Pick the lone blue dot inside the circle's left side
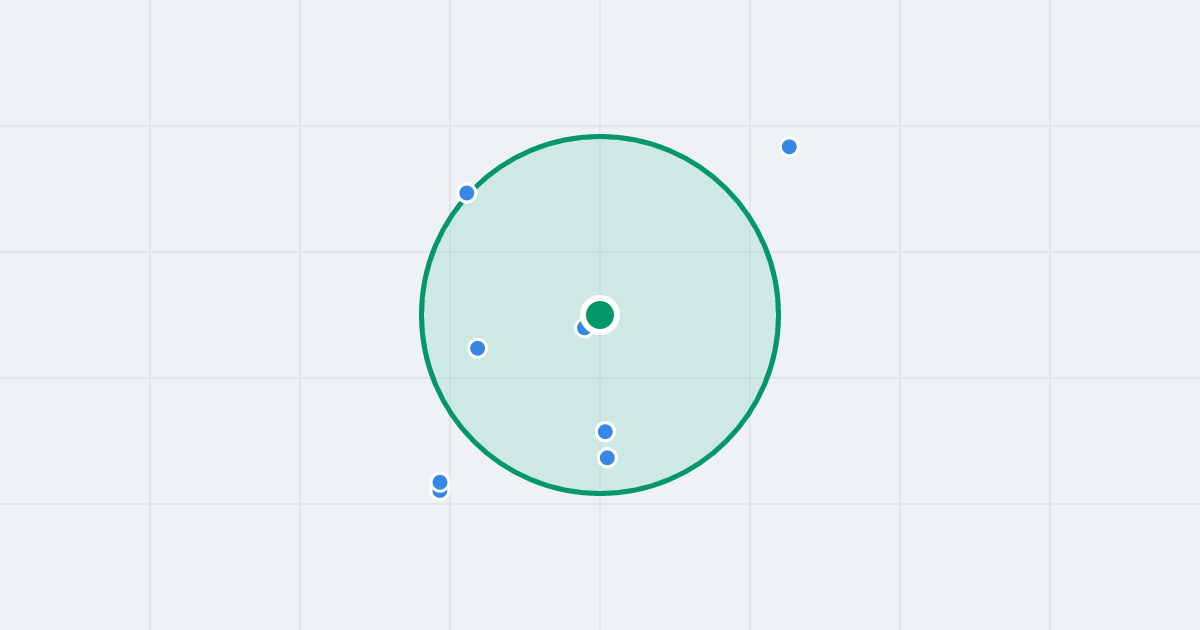The height and width of the screenshot is (630, 1200). point(478,348)
